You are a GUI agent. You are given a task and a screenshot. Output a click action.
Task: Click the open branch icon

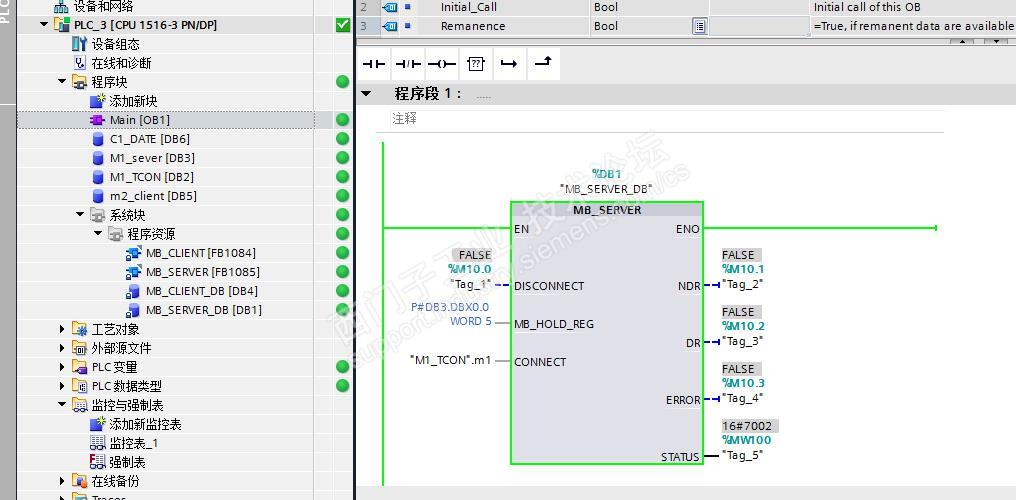(510, 64)
